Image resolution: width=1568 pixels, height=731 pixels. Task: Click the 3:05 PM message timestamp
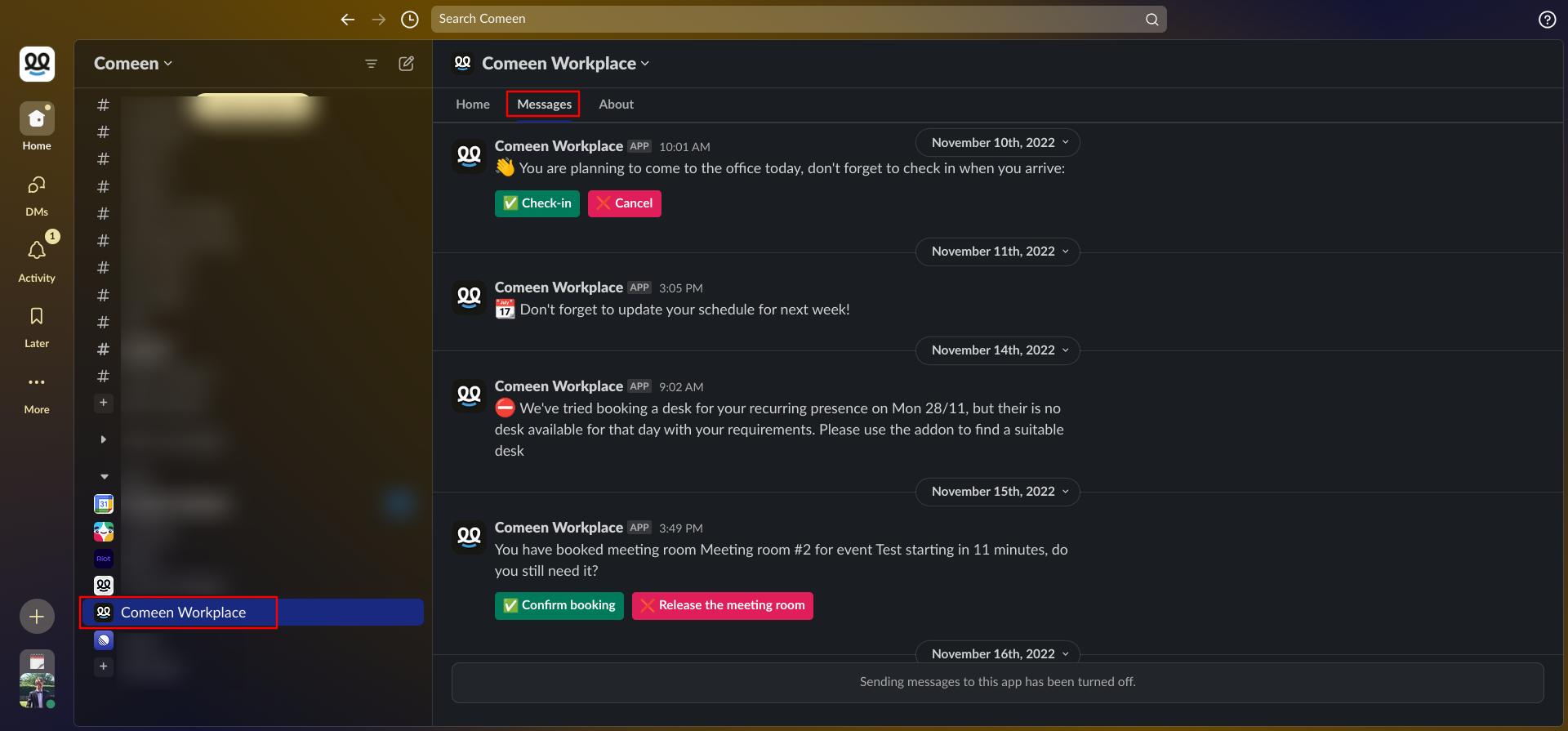coord(681,288)
